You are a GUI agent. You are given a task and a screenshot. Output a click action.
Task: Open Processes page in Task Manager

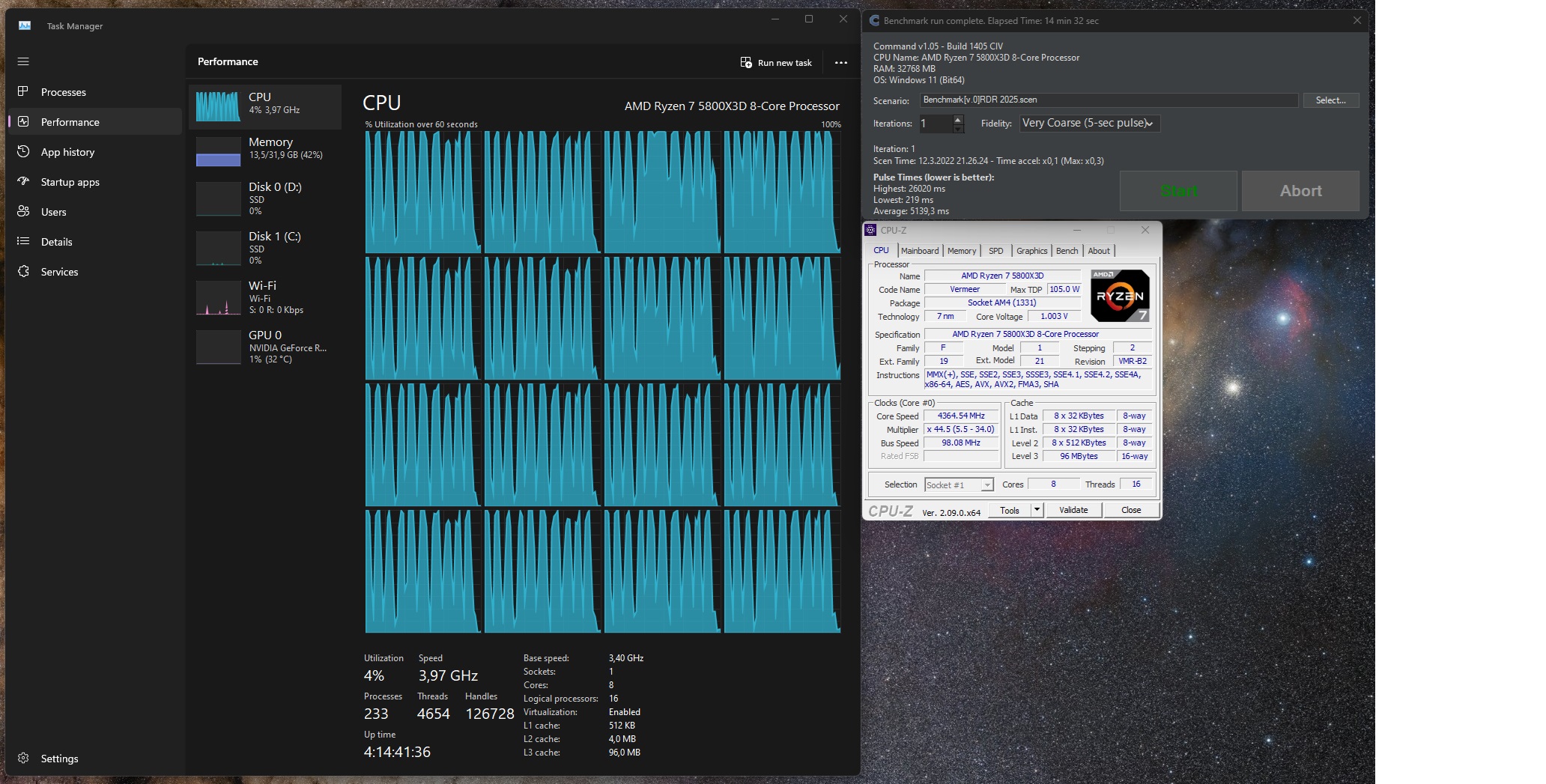click(94, 92)
